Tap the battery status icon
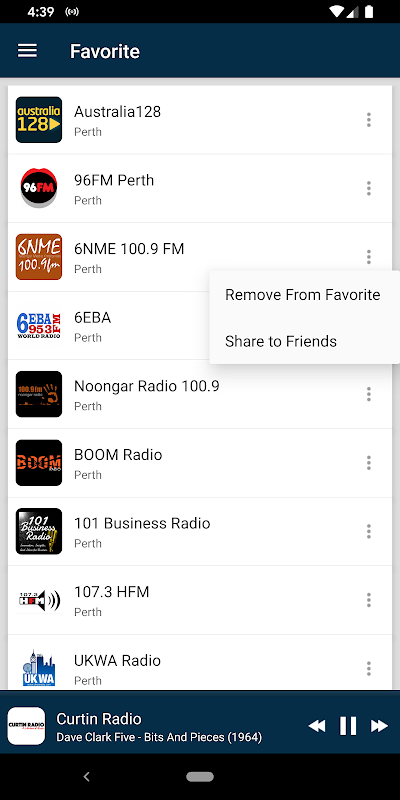This screenshot has height=800, width=400. pos(369,11)
